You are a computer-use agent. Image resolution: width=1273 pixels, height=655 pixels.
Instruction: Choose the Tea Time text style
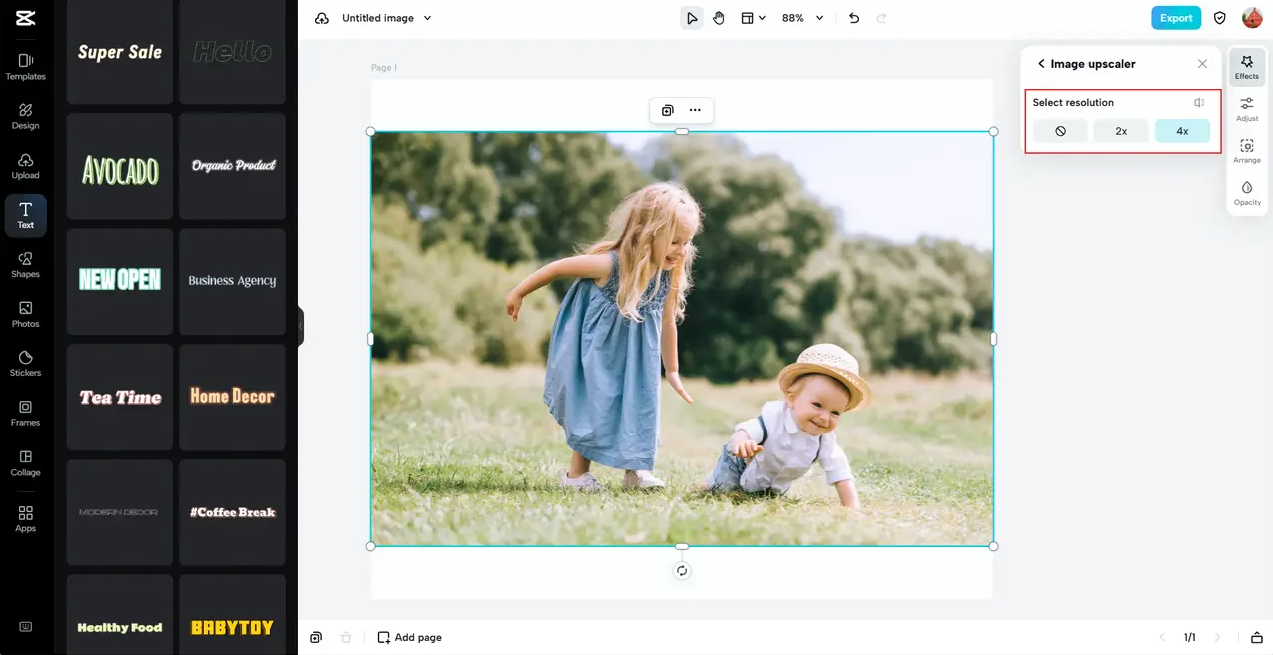pyautogui.click(x=120, y=397)
